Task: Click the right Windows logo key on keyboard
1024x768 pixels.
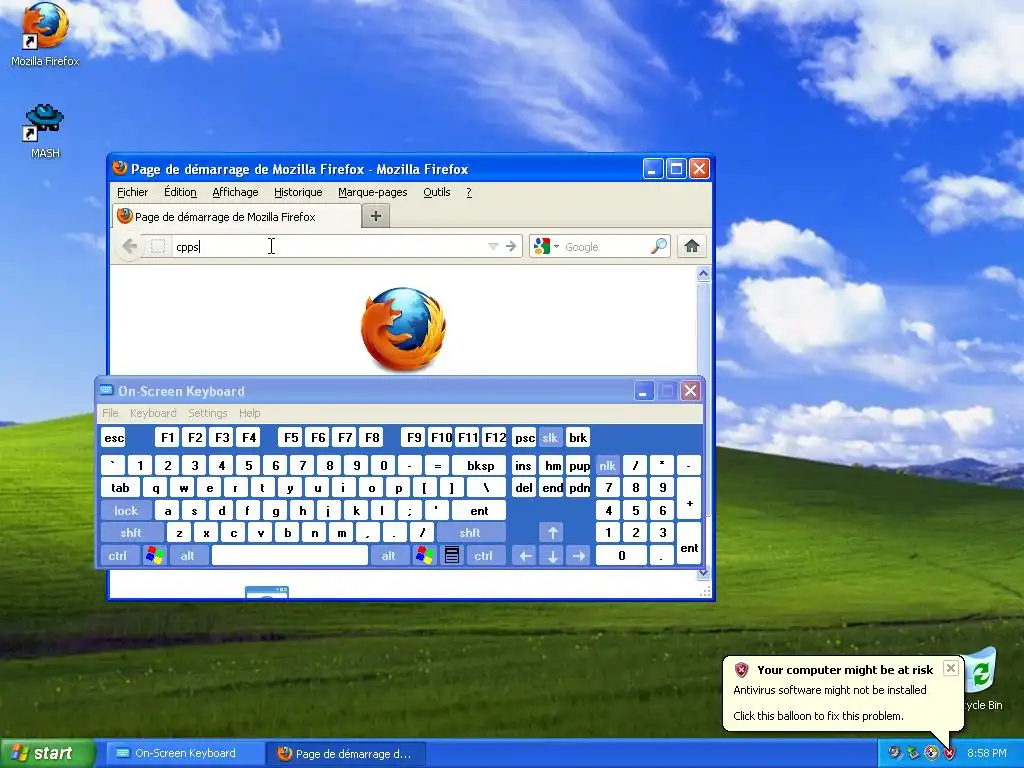Action: point(424,556)
